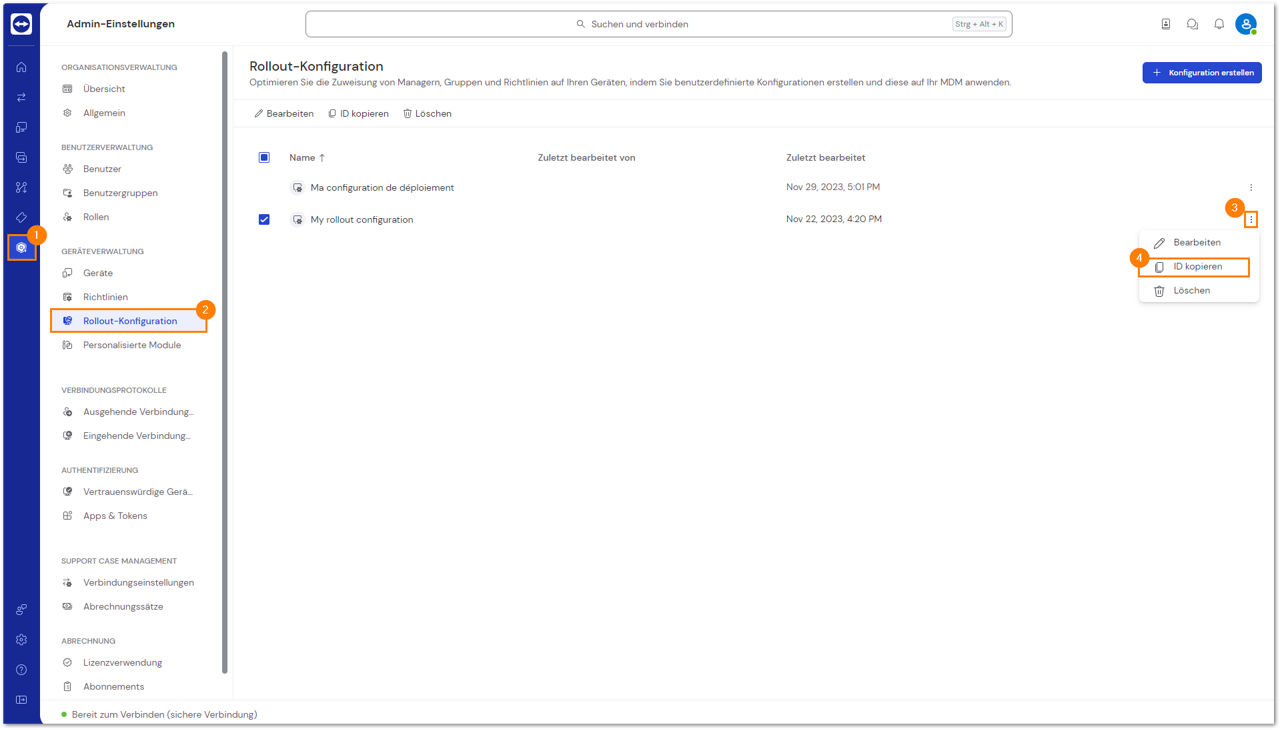Click date Nov 22, 2023, 4:20 PM

[x=834, y=219]
